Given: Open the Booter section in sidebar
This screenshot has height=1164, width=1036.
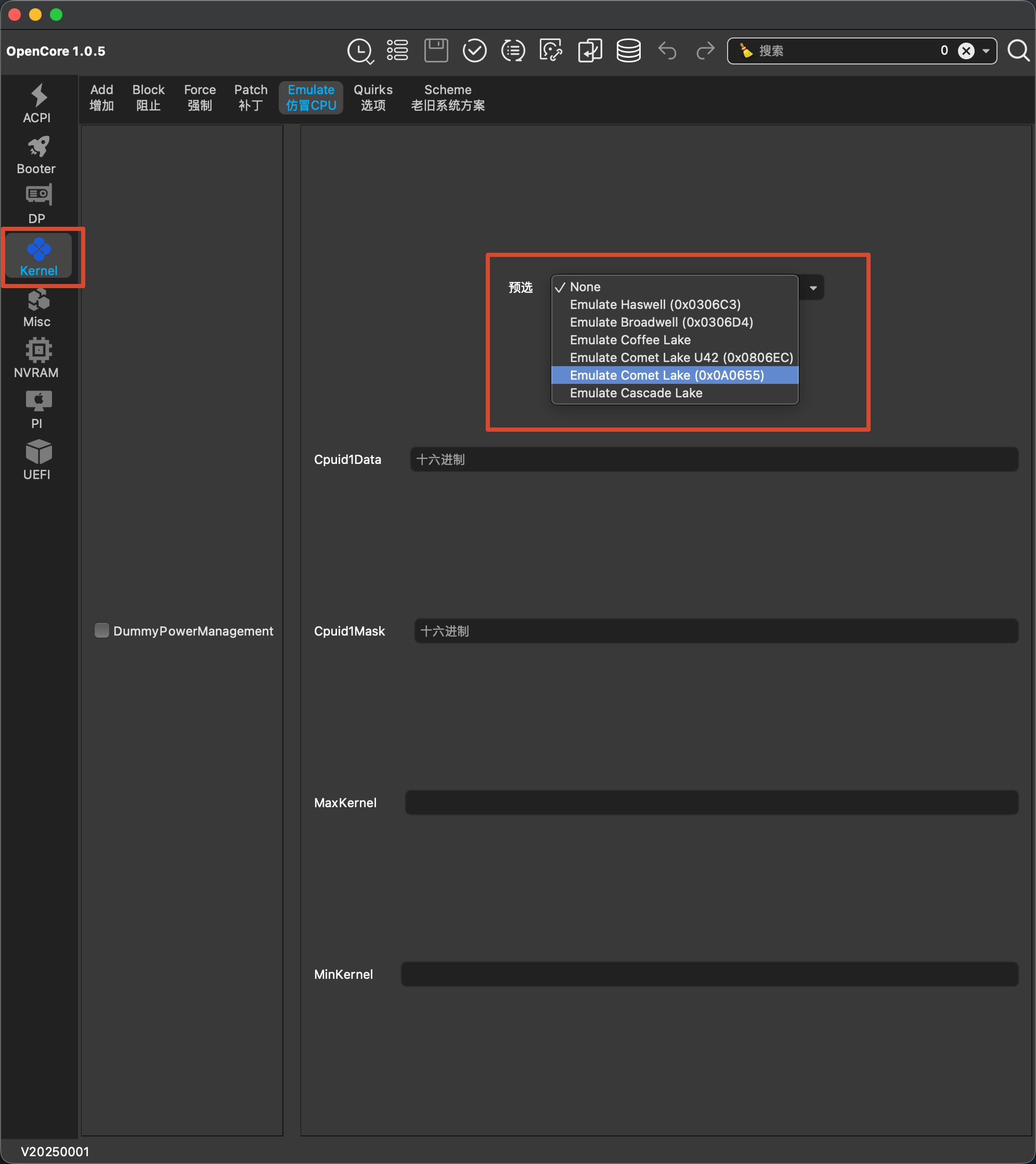Looking at the screenshot, I should click(37, 154).
